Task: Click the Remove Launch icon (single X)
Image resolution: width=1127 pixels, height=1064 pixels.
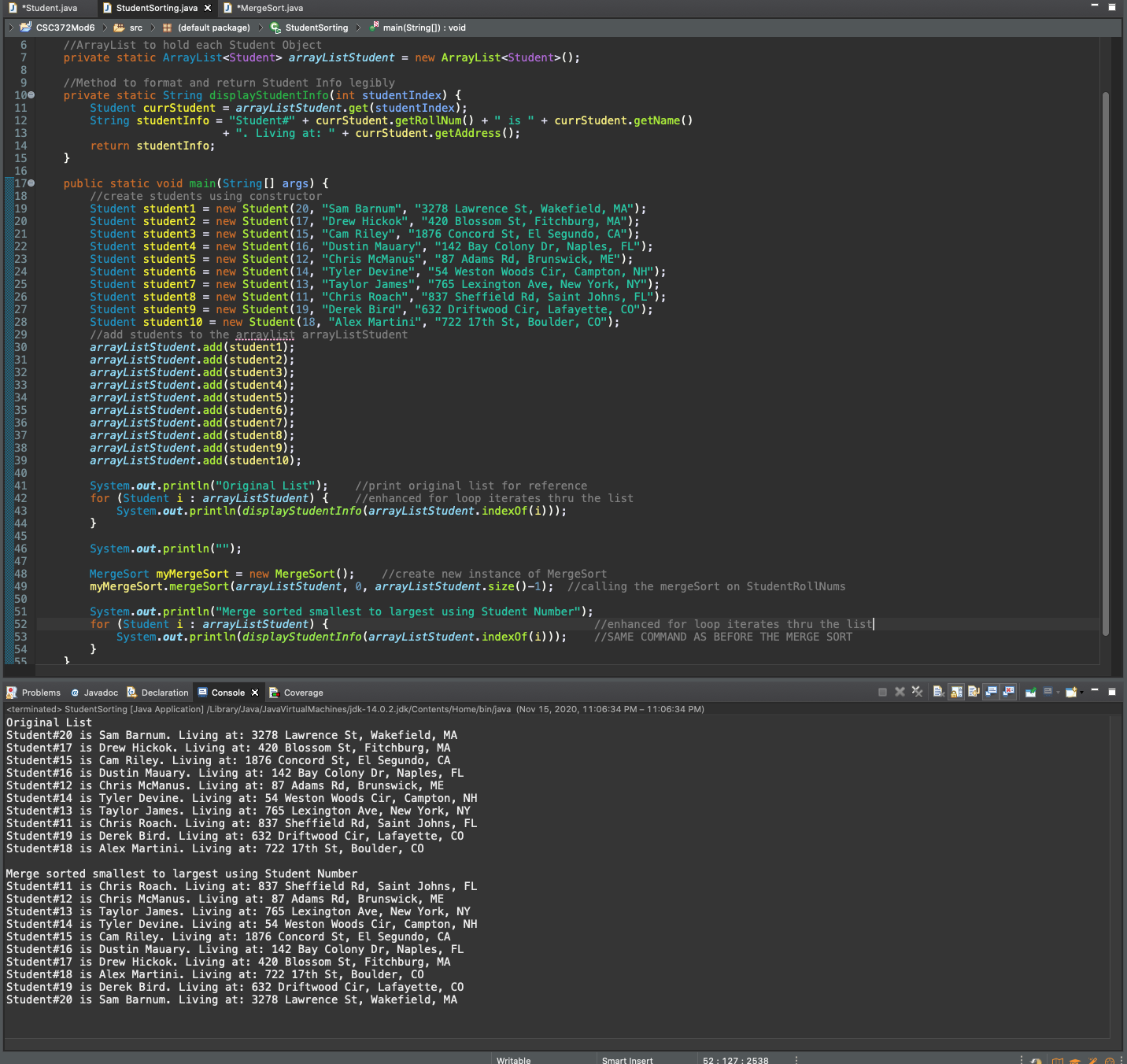Action: tap(900, 692)
